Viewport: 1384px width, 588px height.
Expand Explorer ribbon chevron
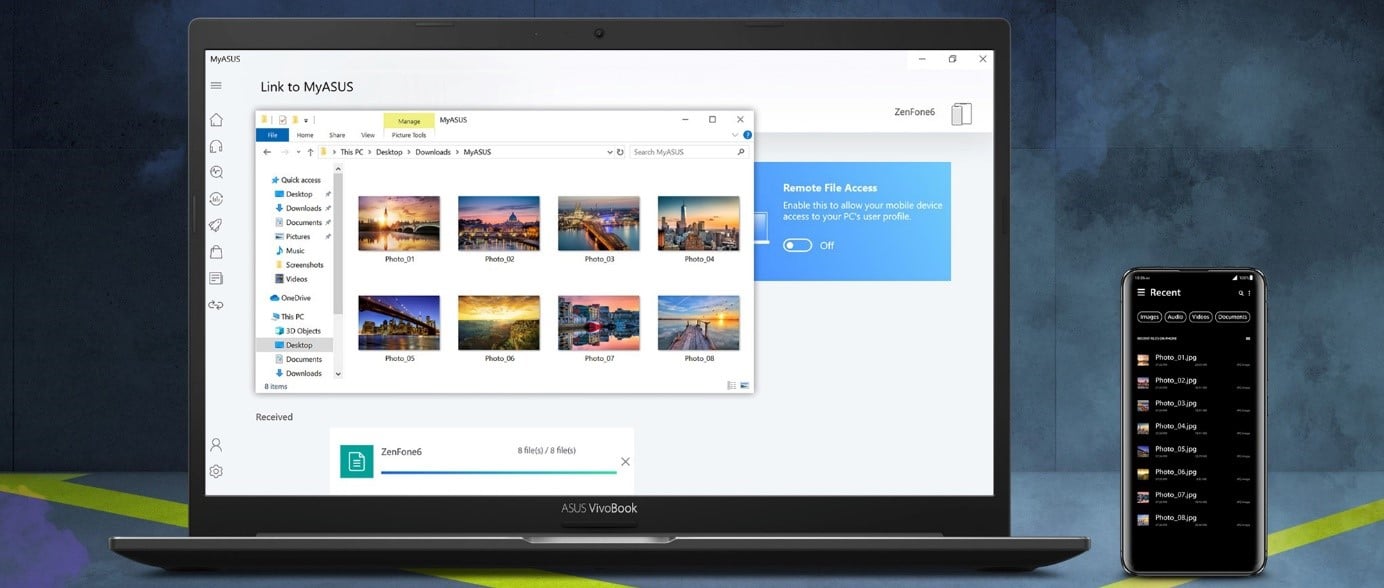click(x=736, y=135)
